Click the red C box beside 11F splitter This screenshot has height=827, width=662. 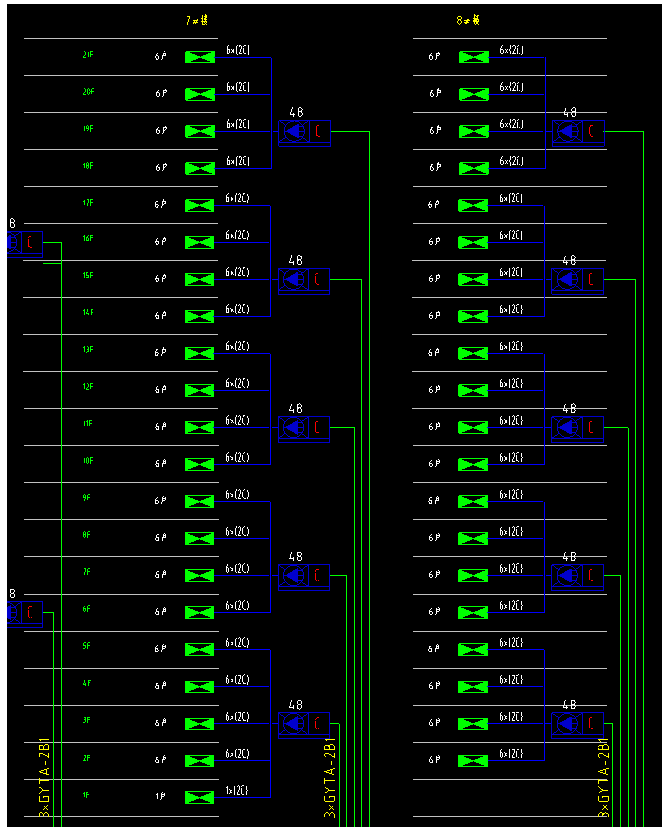[318, 428]
